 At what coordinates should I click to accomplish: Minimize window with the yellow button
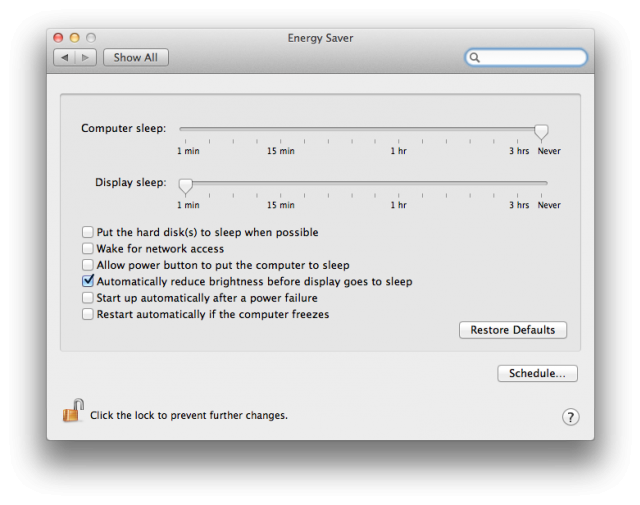(75, 38)
